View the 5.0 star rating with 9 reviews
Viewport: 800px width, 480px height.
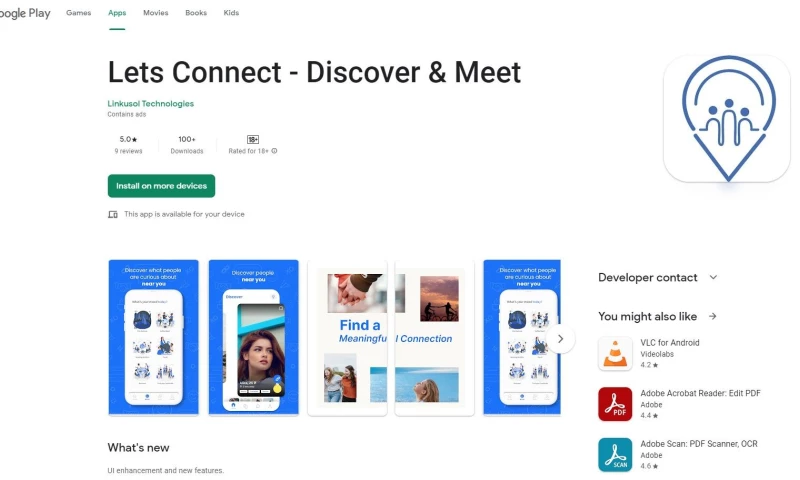tap(129, 144)
